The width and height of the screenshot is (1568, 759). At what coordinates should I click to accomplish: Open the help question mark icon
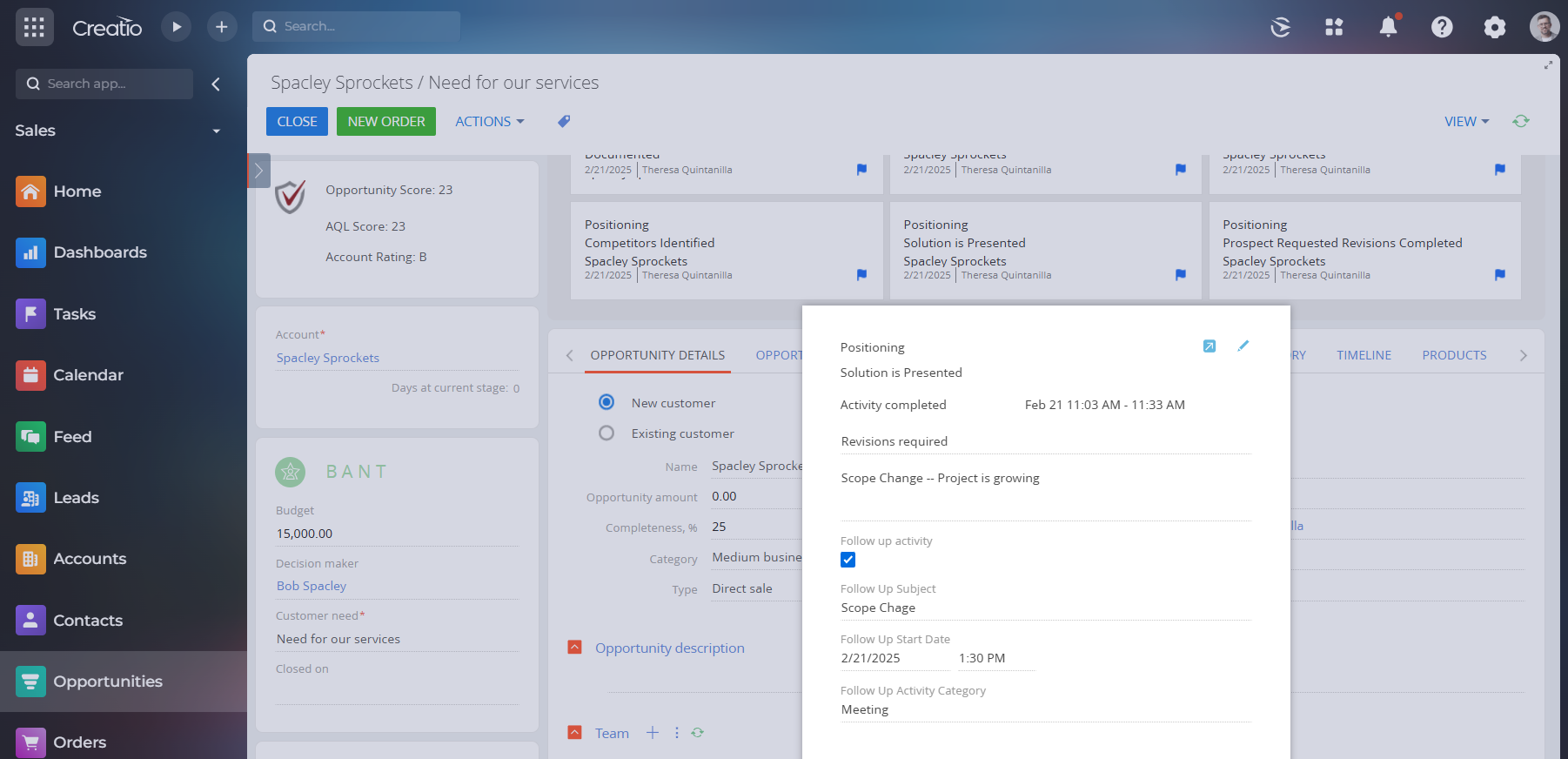tap(1442, 27)
